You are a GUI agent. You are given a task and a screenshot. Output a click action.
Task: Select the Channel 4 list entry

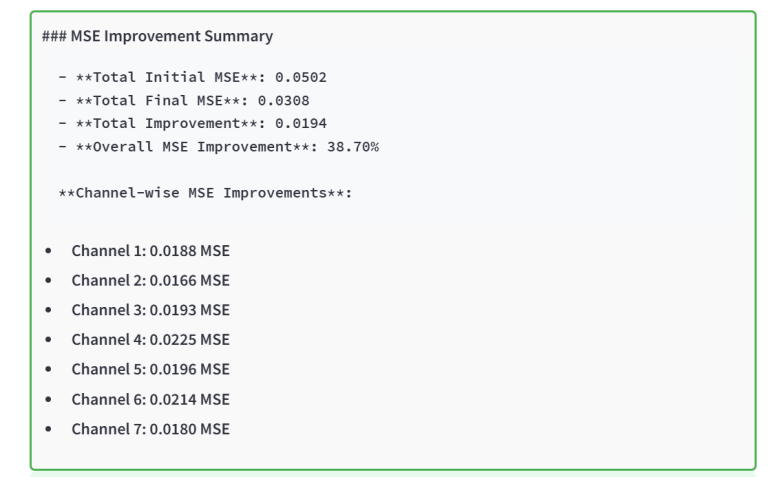tap(150, 338)
